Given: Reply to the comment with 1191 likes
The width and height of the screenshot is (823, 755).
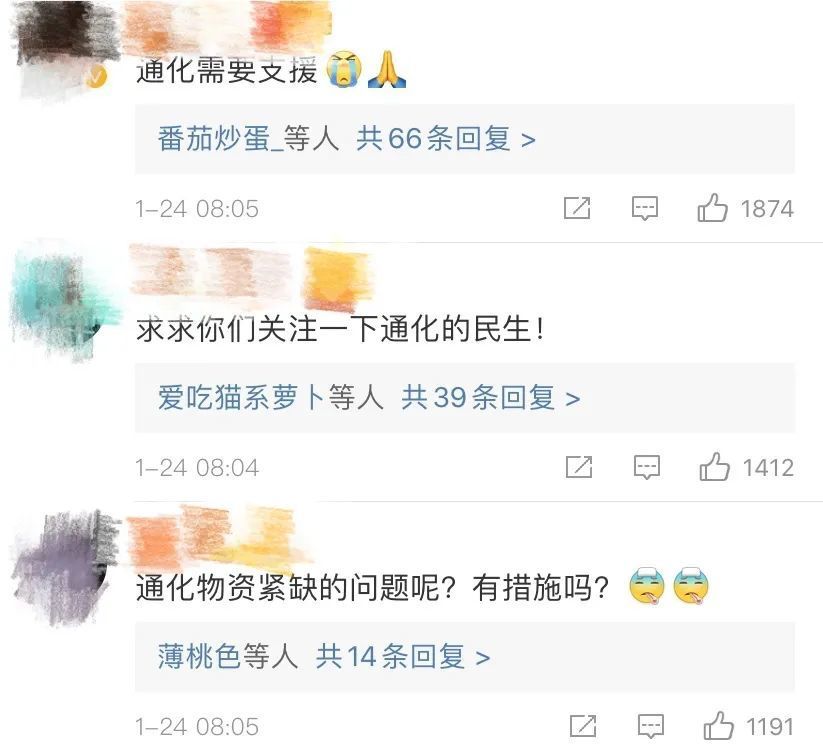Looking at the screenshot, I should (650, 727).
